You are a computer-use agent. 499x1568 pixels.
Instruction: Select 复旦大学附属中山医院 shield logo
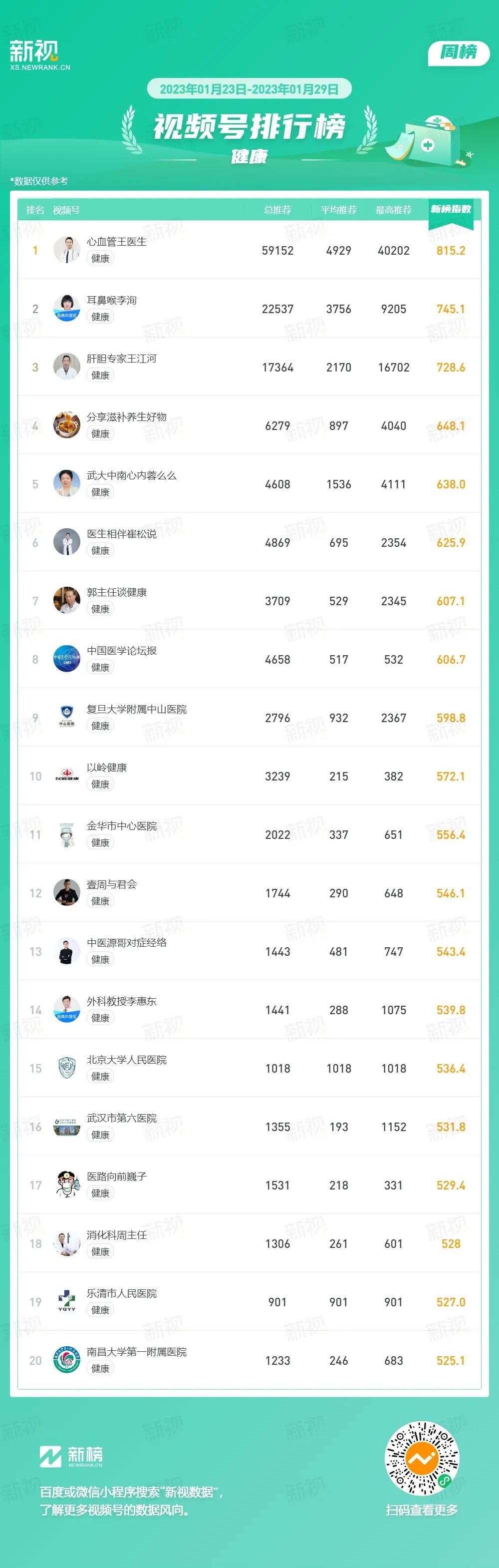tap(67, 718)
